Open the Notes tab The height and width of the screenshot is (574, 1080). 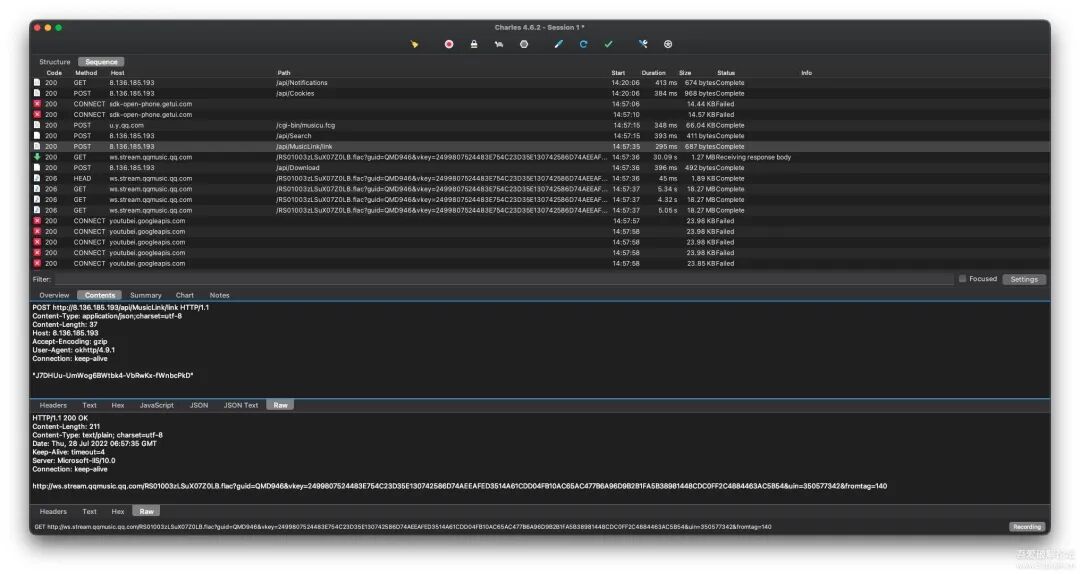point(220,295)
